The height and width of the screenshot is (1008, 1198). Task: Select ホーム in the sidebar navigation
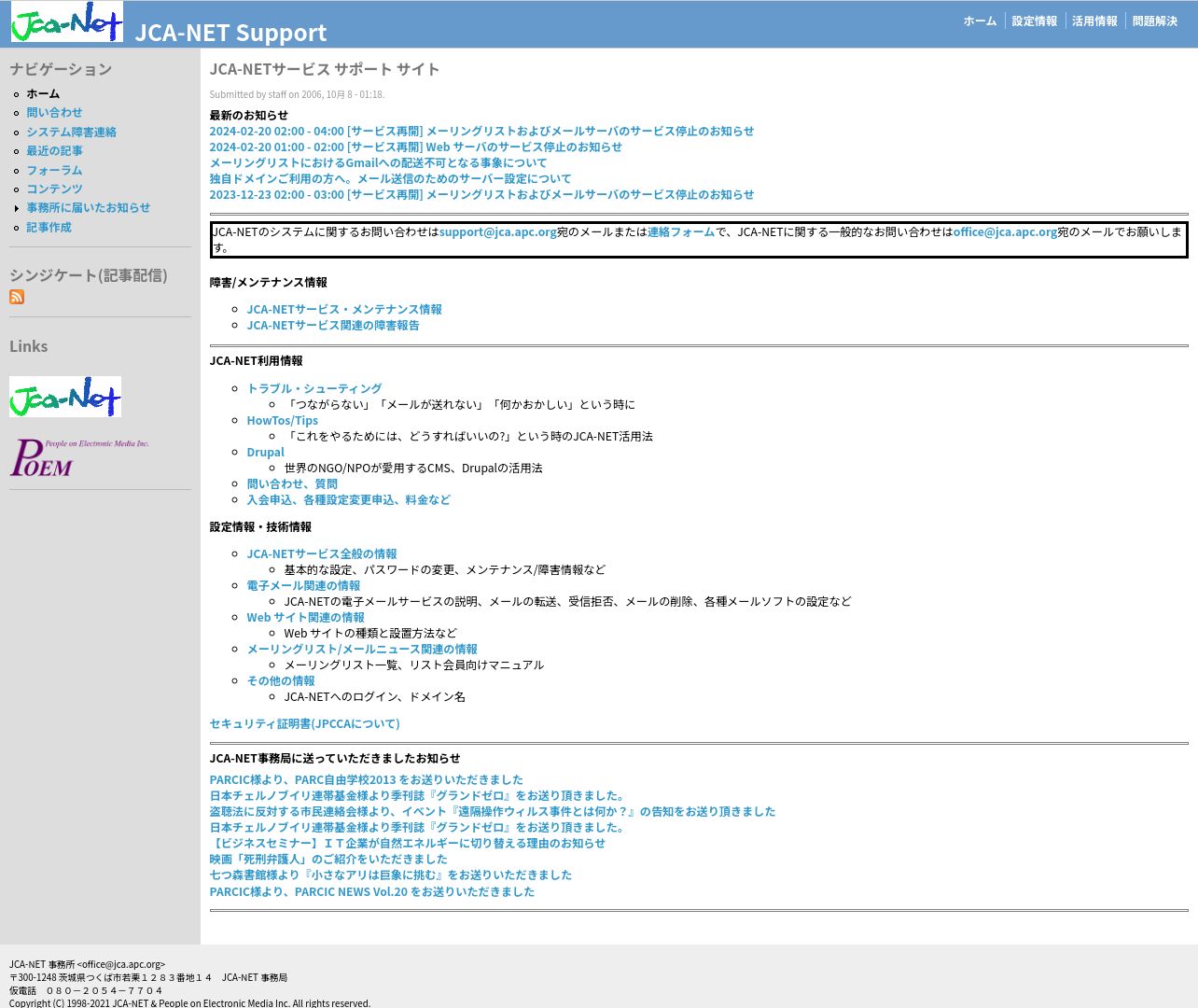click(43, 93)
